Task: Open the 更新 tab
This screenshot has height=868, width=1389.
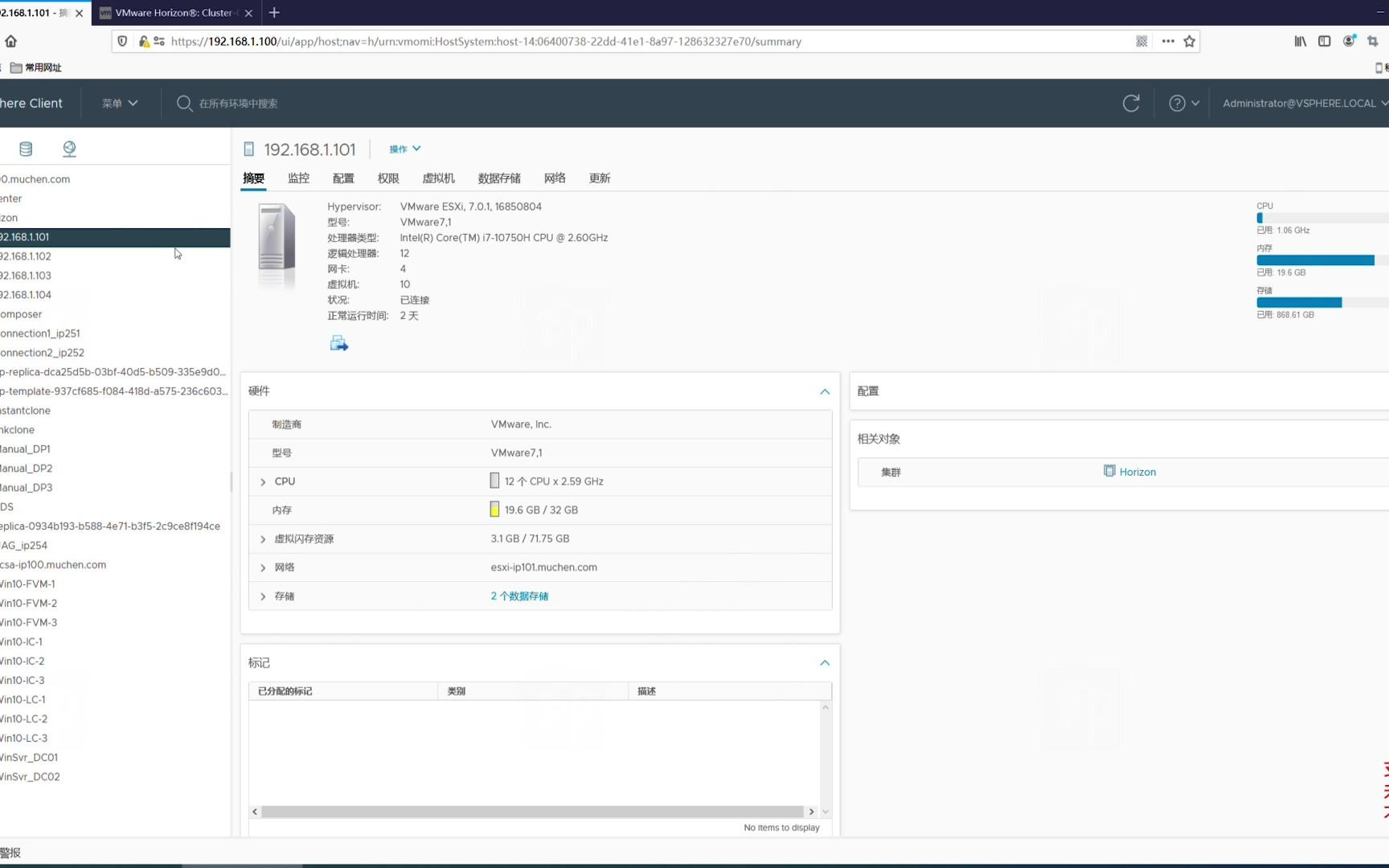Action: point(600,178)
